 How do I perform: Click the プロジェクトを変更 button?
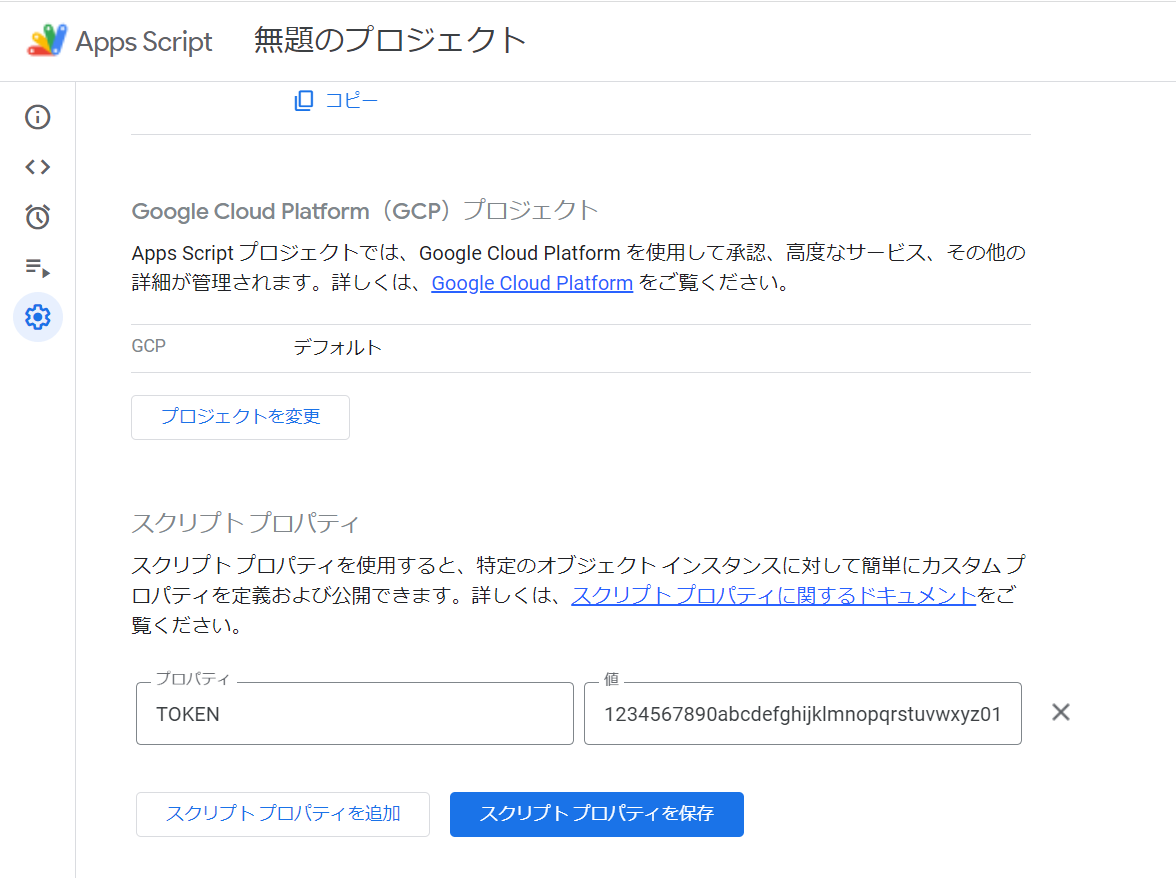[x=240, y=417]
